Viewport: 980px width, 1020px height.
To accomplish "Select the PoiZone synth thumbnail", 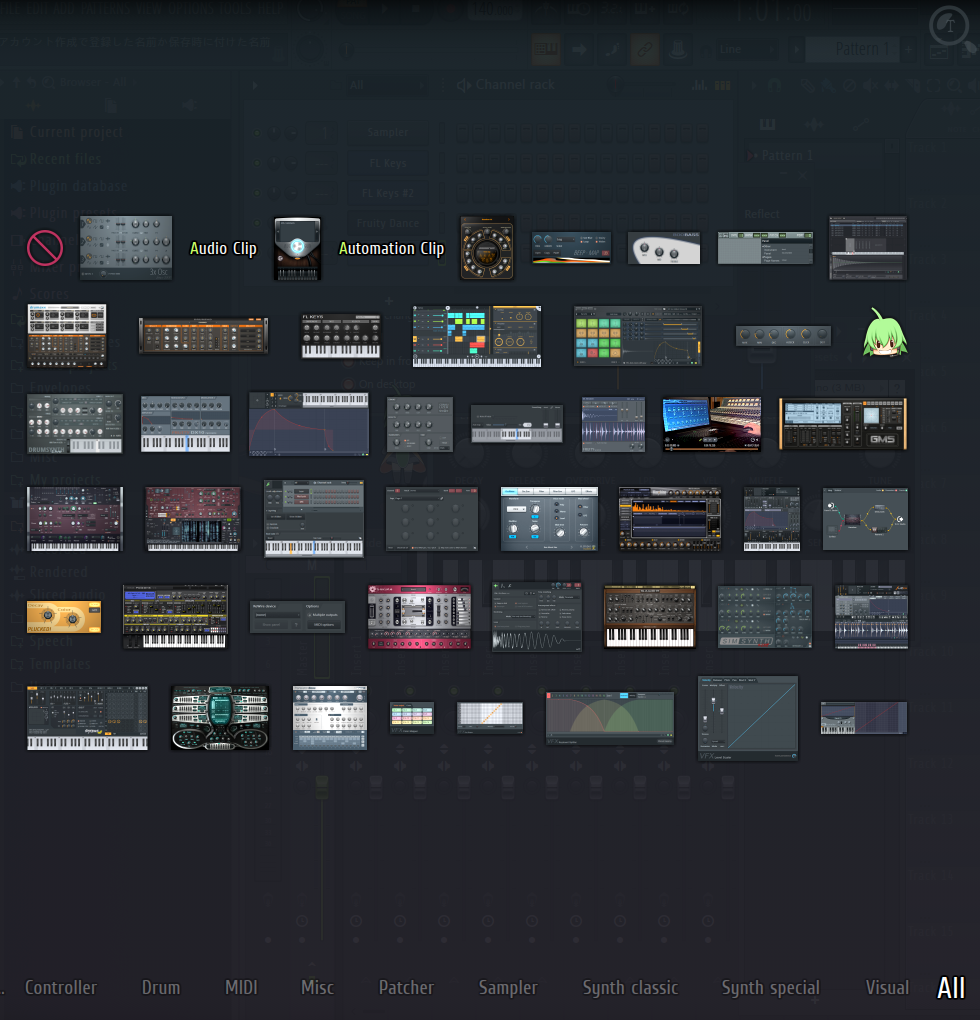I will (x=176, y=617).
